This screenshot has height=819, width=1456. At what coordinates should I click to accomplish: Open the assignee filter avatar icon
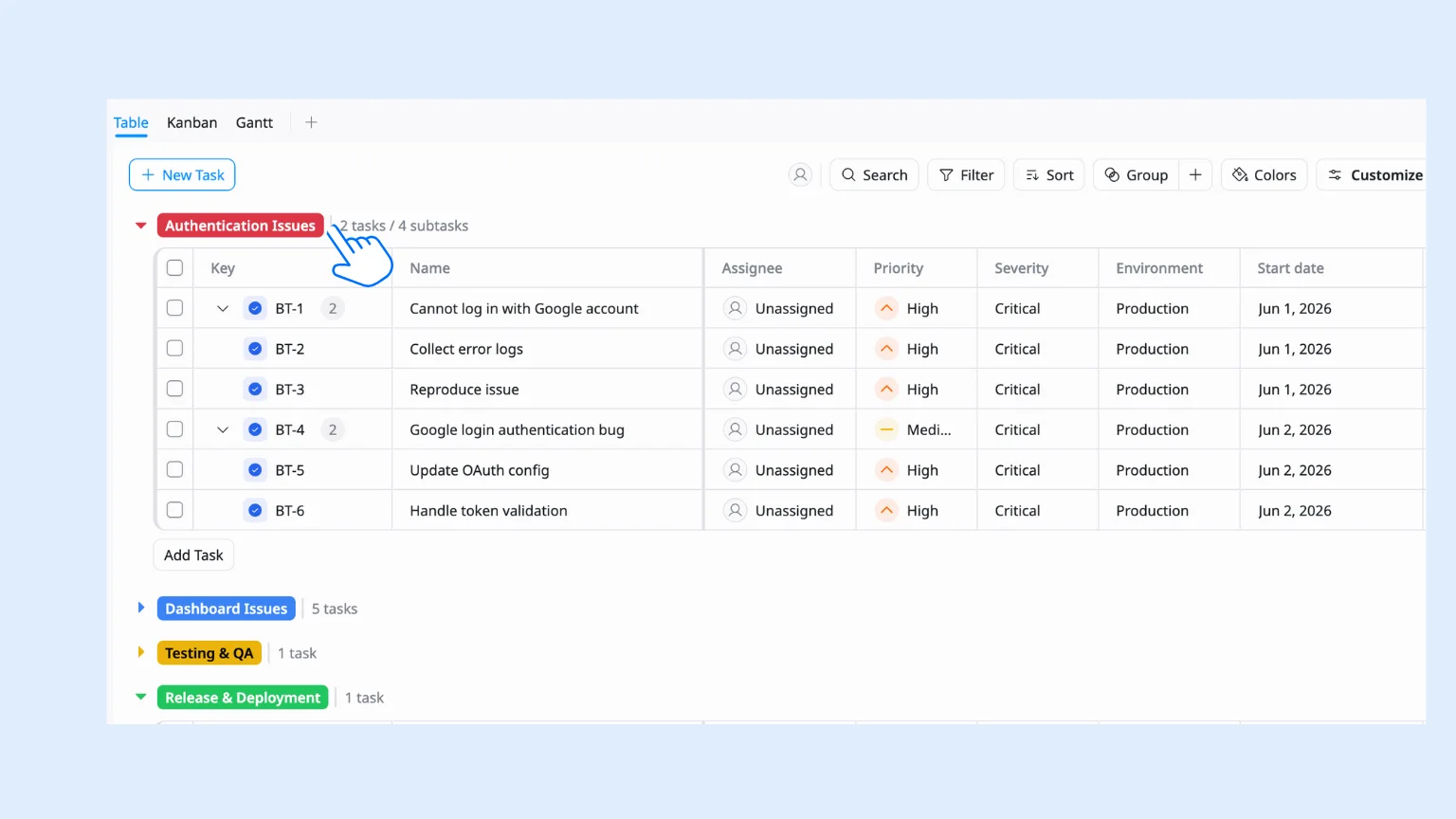coord(800,174)
